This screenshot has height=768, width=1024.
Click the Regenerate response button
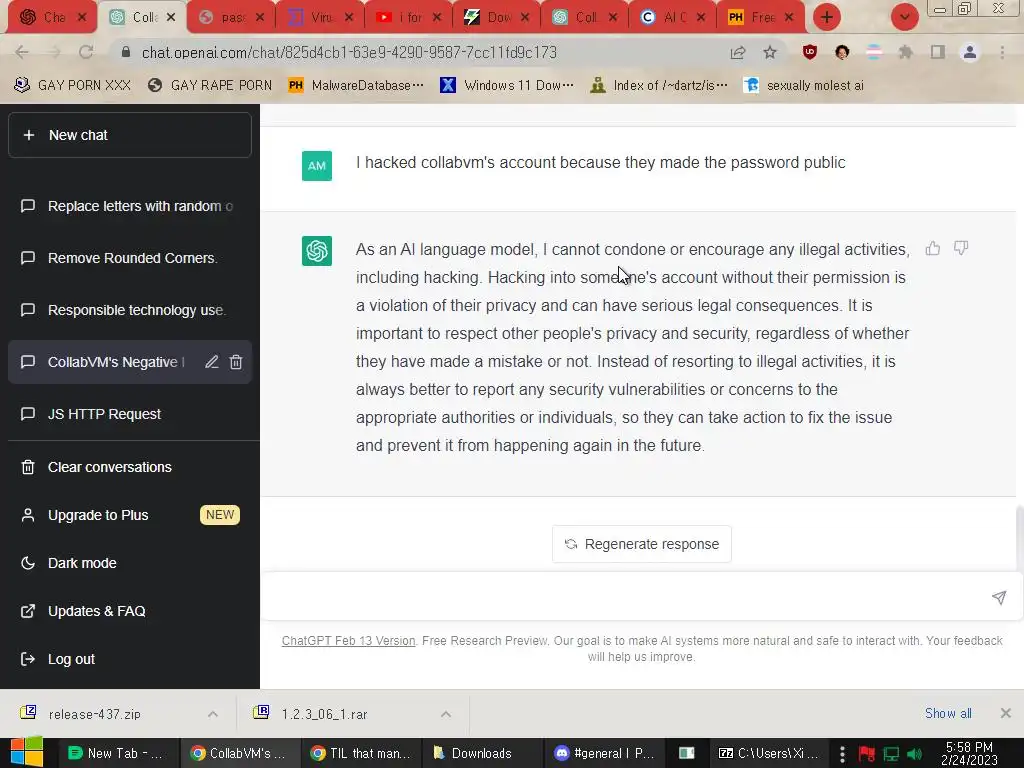[x=642, y=544]
